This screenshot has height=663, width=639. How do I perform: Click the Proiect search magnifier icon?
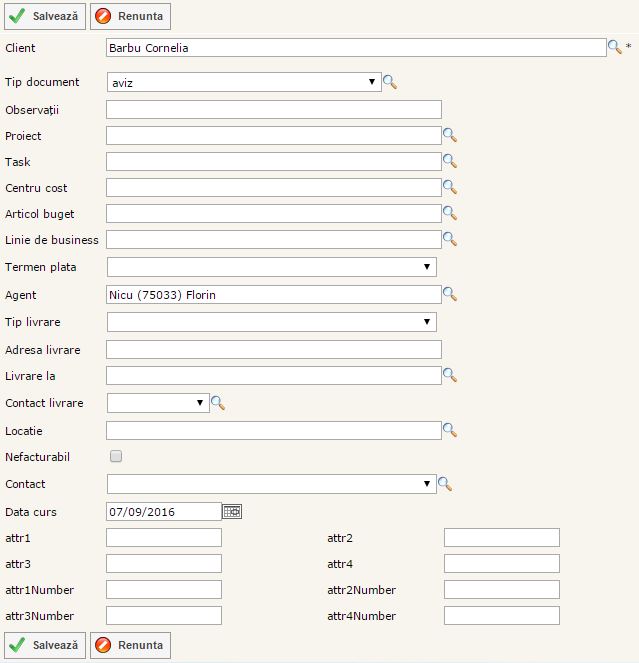point(450,135)
